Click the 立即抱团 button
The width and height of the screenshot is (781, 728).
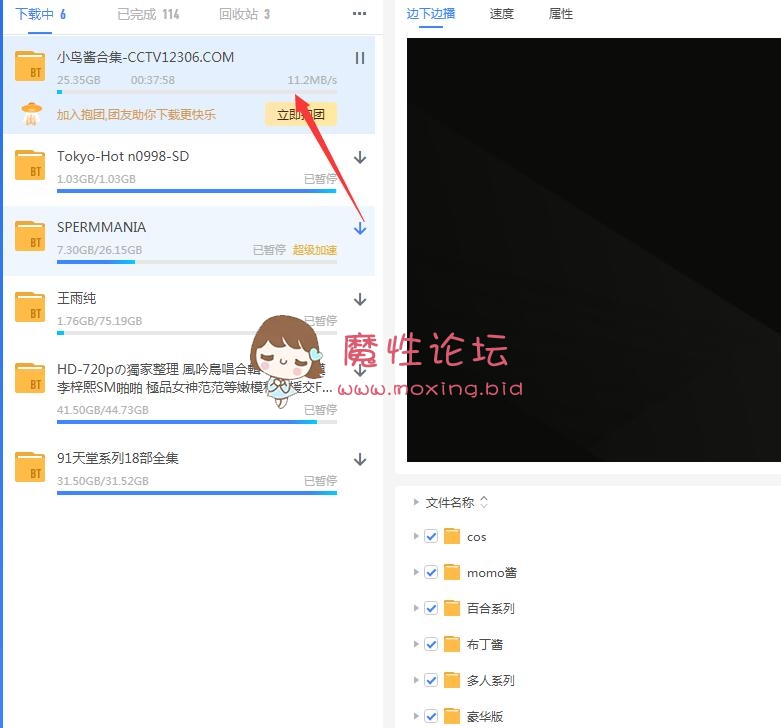click(300, 114)
